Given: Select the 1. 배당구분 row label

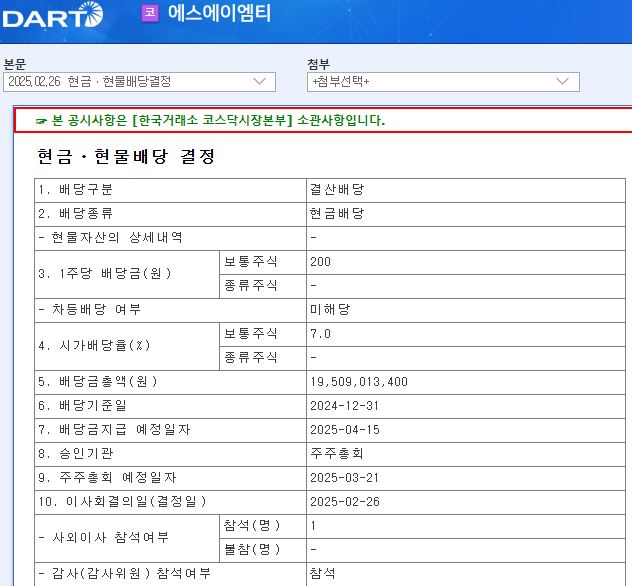Looking at the screenshot, I should pos(75,189).
